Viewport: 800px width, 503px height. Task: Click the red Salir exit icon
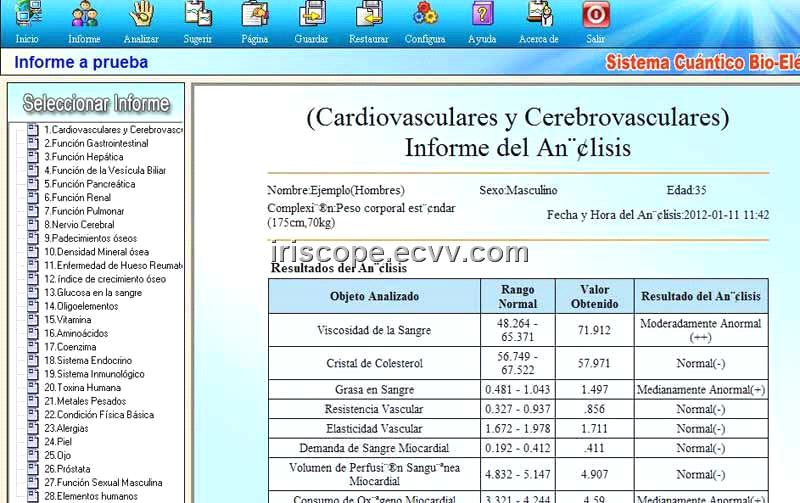tap(596, 16)
